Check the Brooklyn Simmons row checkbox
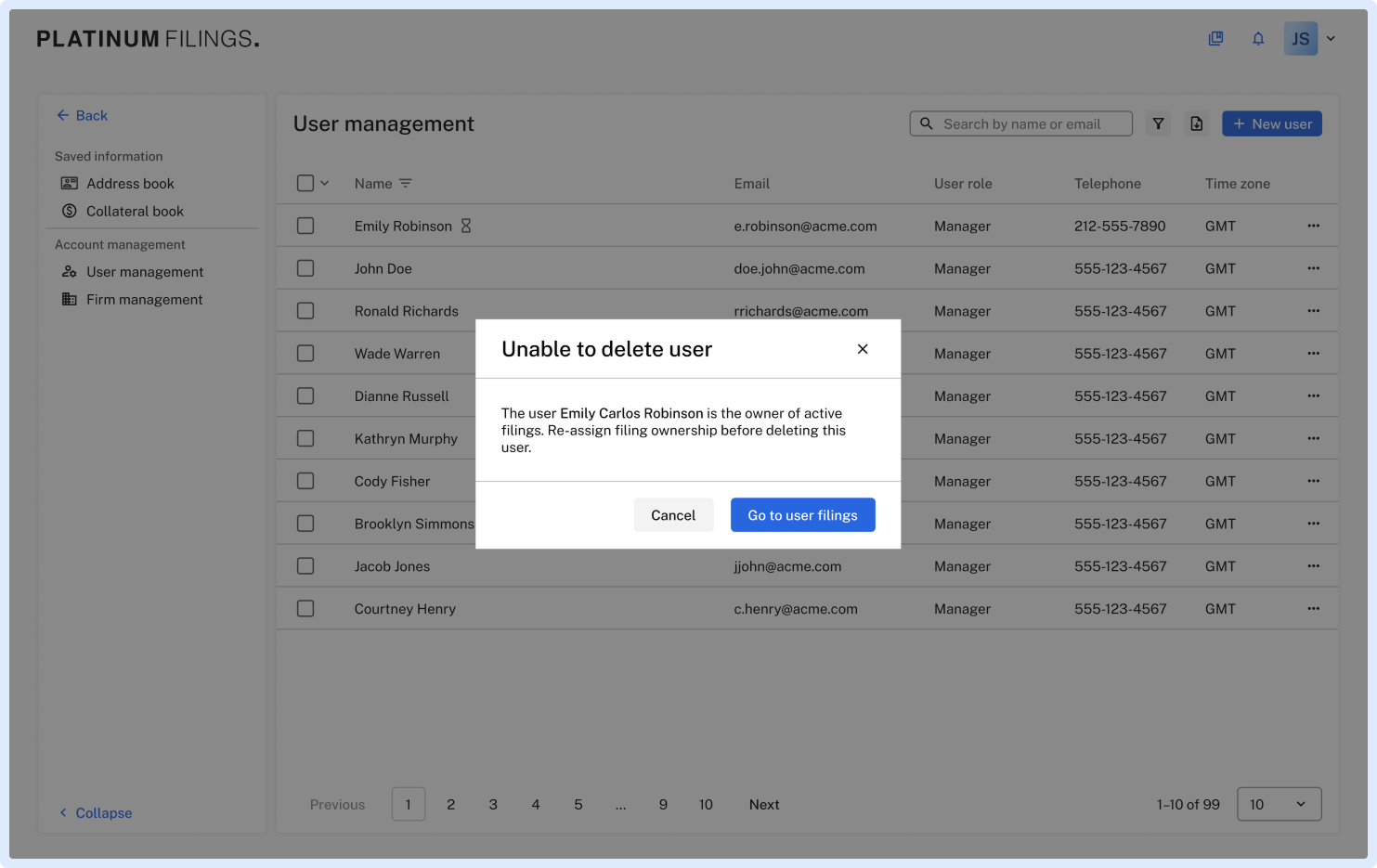Viewport: 1377px width, 868px height. pos(305,524)
